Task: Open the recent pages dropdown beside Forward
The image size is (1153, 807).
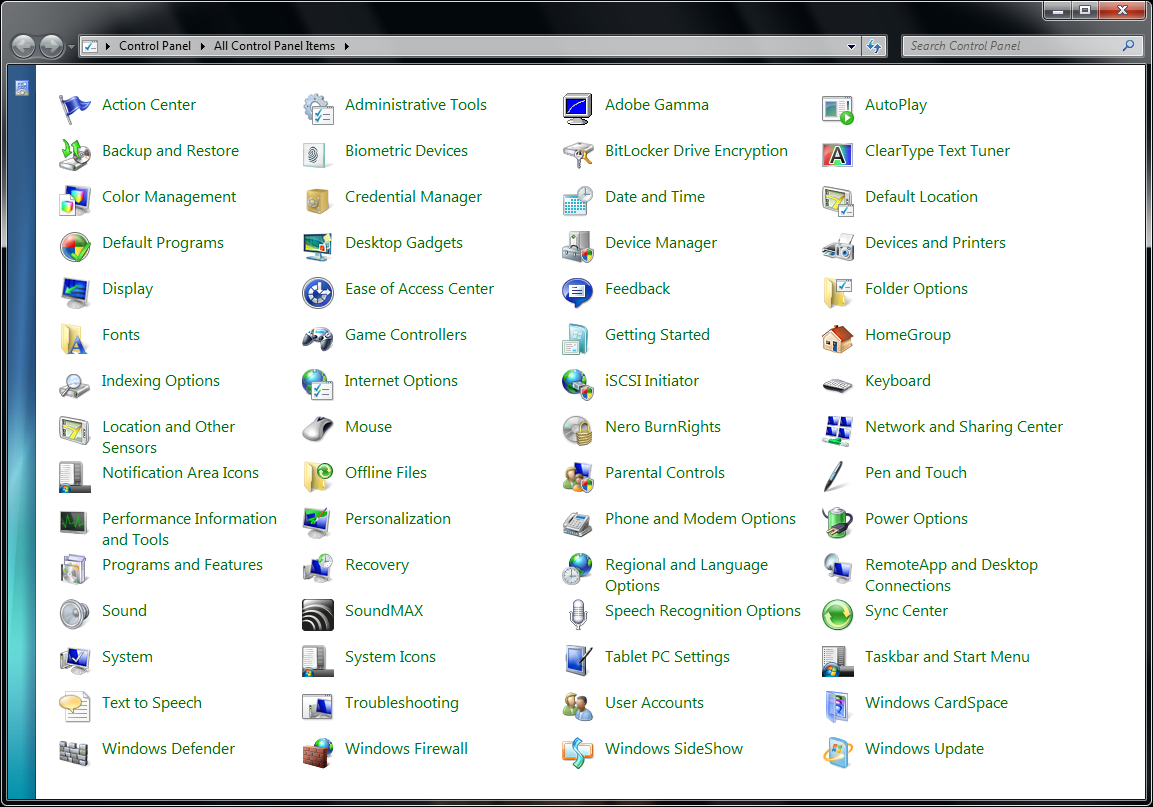Action: point(71,46)
